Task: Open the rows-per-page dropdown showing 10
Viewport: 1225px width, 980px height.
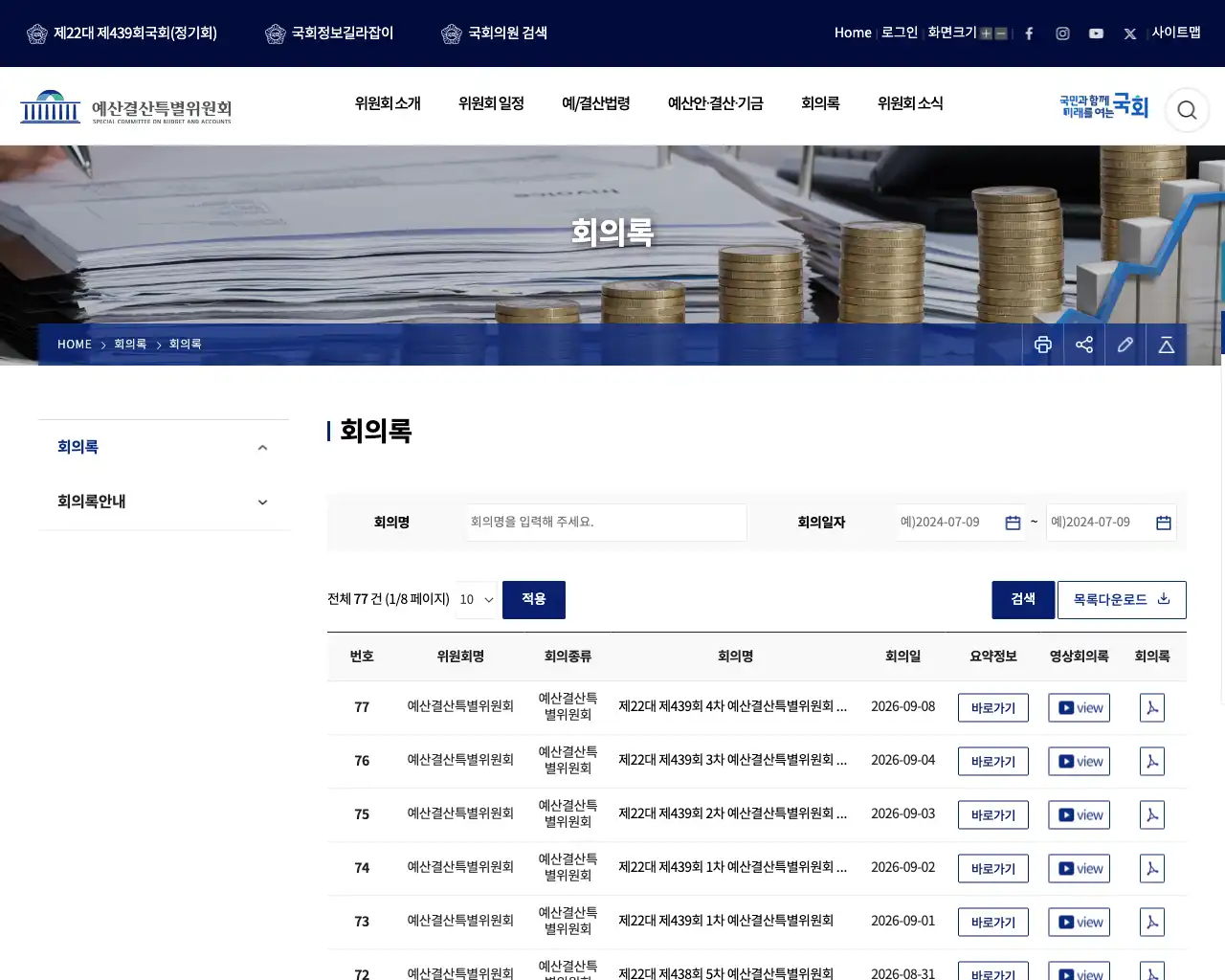Action: pos(476,600)
